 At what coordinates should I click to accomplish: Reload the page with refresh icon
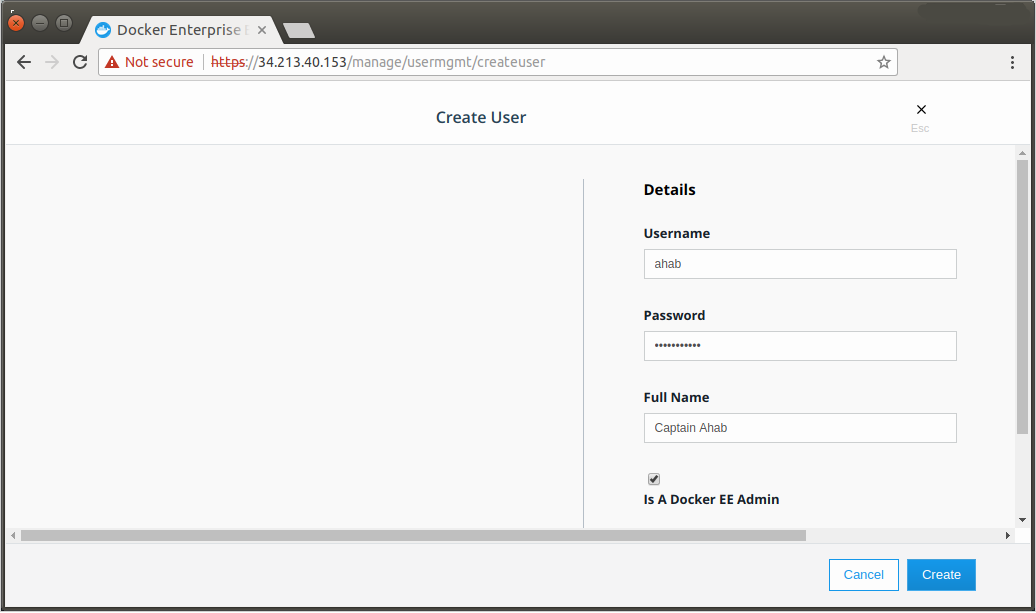pos(80,62)
